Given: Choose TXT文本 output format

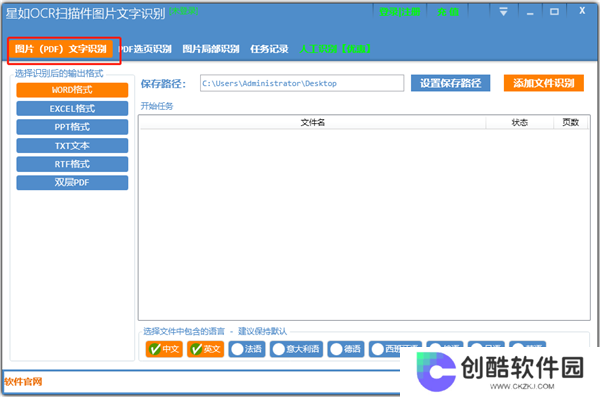Looking at the screenshot, I should point(72,146).
